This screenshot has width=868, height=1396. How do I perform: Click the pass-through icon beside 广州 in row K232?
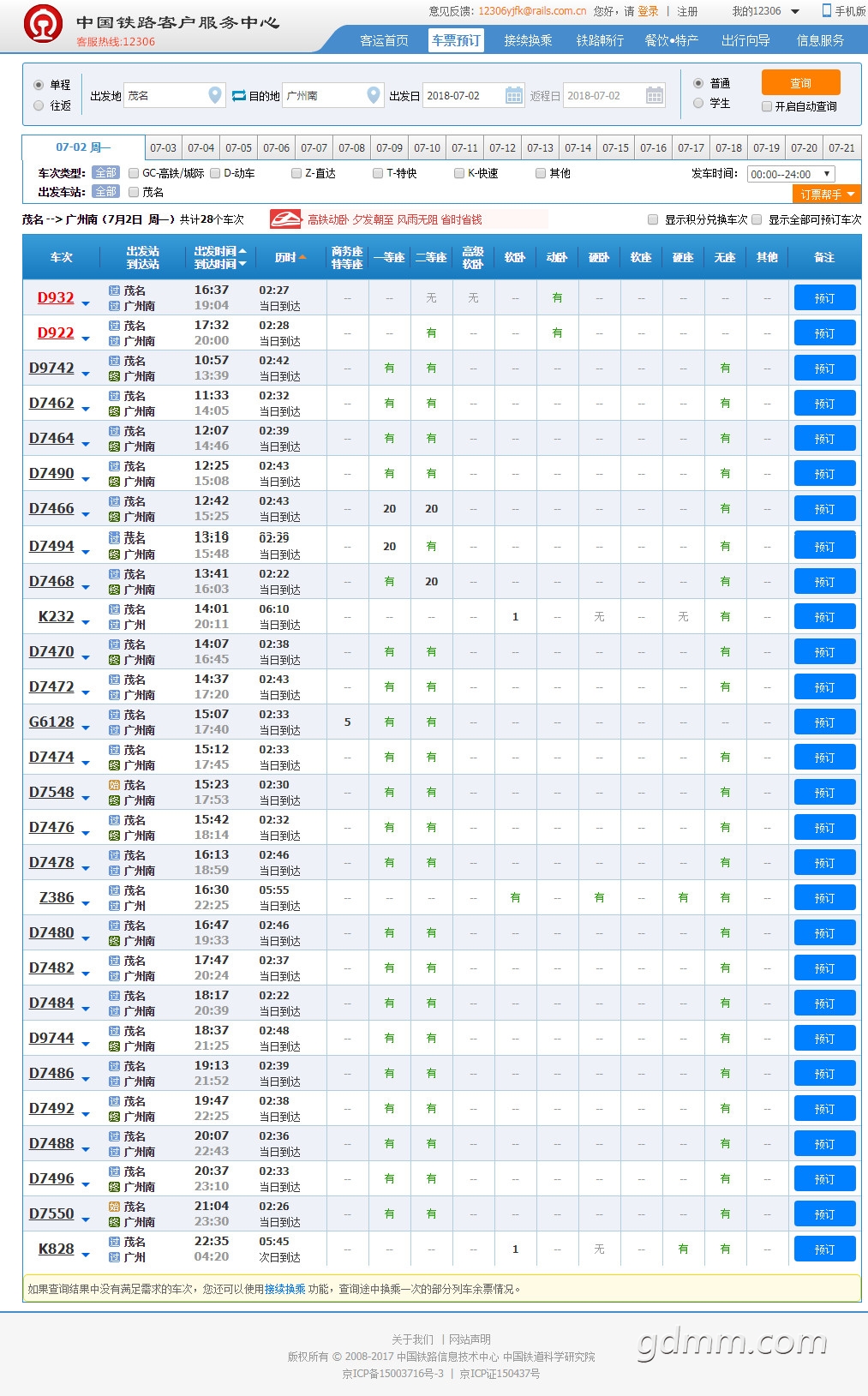114,625
